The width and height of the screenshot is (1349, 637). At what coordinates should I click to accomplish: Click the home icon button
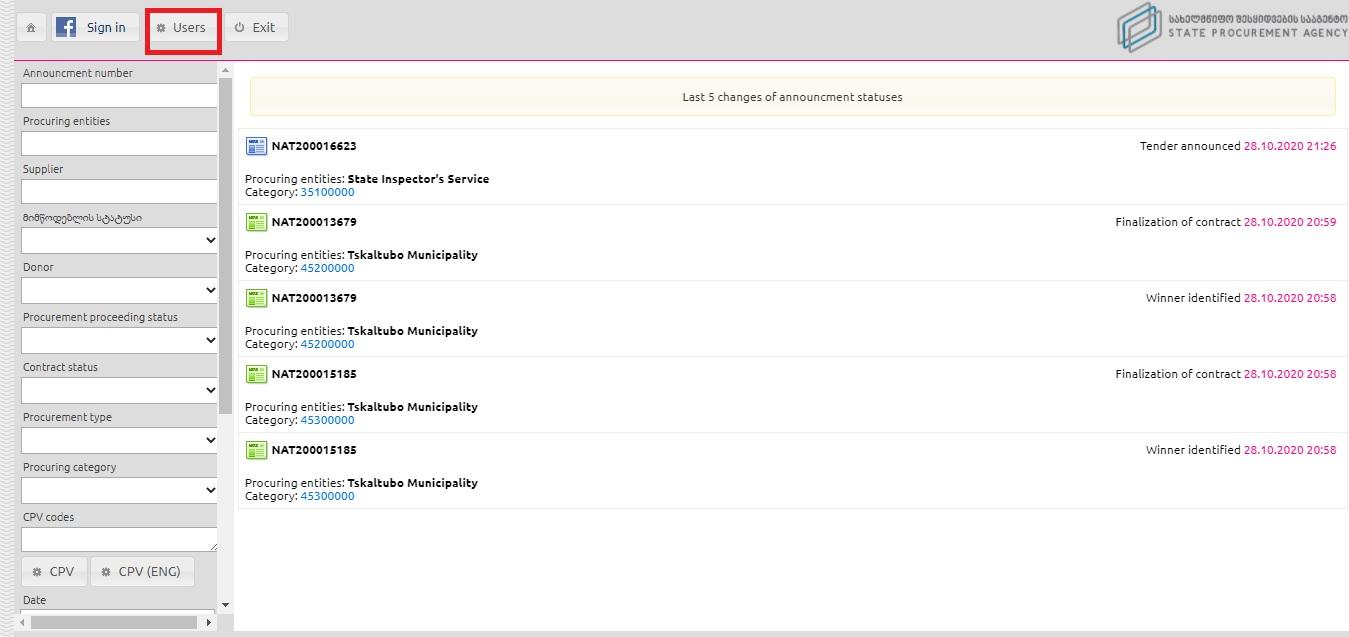click(31, 28)
